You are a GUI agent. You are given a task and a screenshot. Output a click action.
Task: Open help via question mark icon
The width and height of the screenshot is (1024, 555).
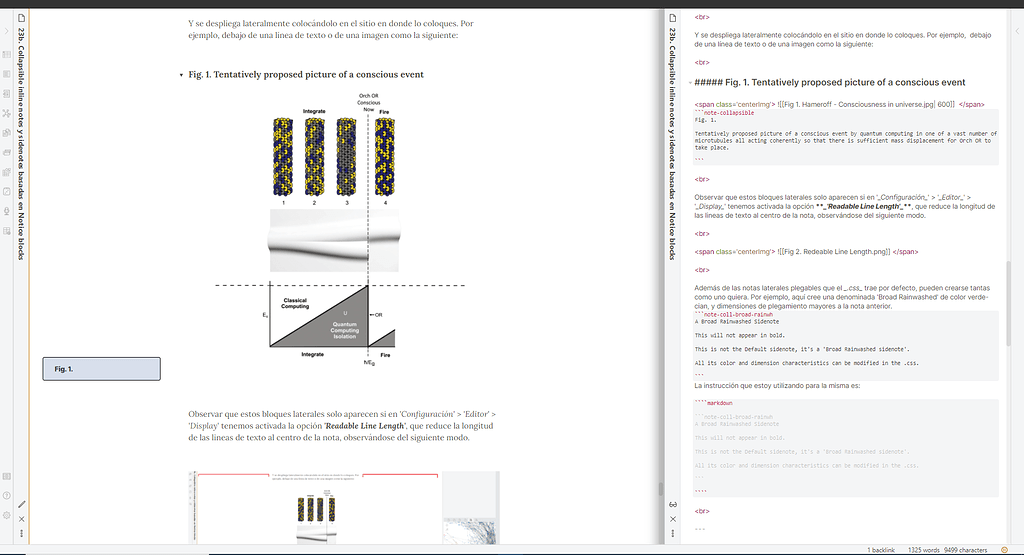pyautogui.click(x=7, y=496)
